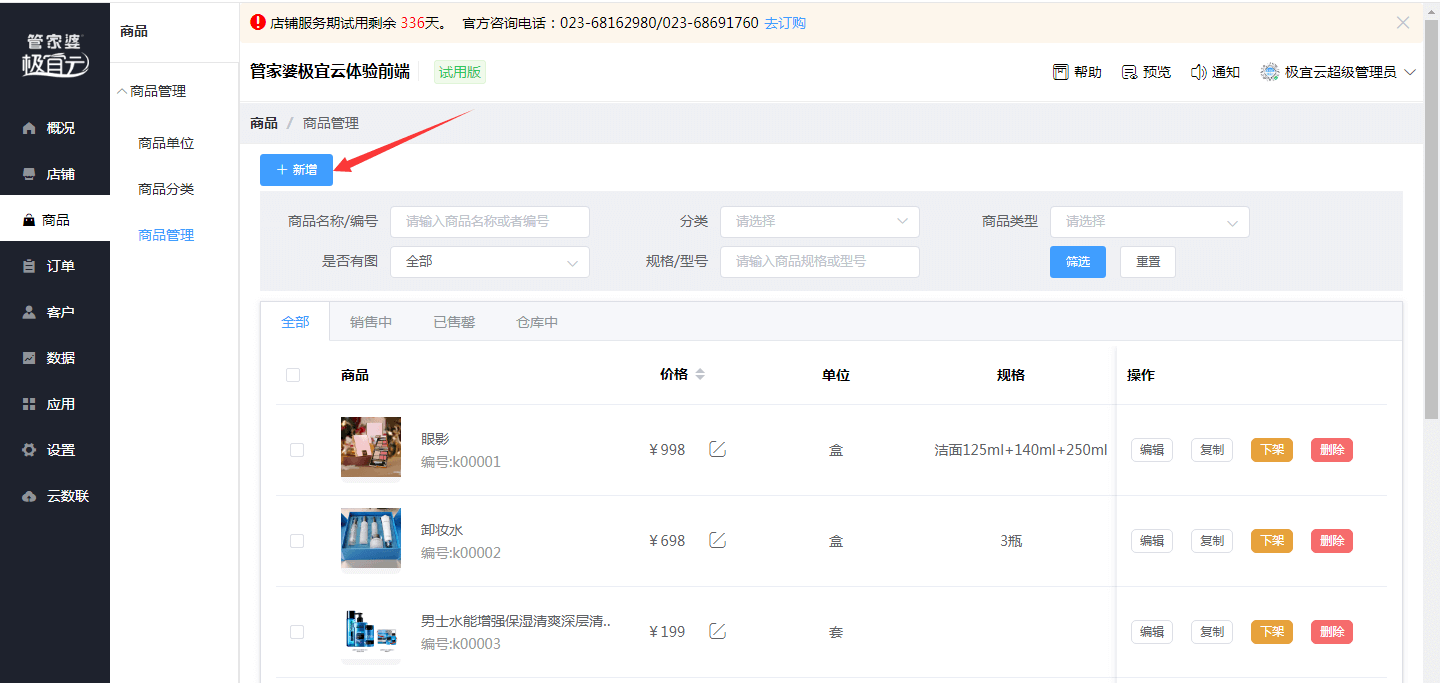Click 下架 for the 眼影 product
1440x683 pixels.
point(1272,450)
